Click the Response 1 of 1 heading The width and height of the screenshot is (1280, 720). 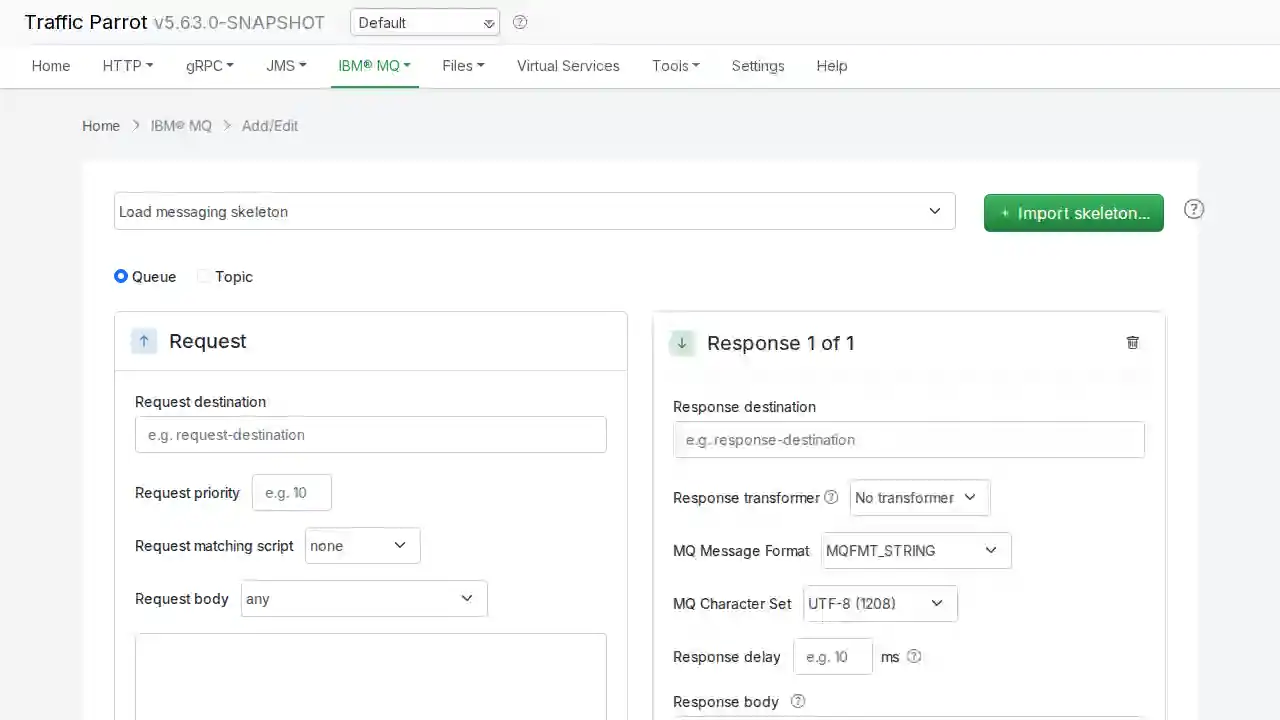tap(781, 343)
